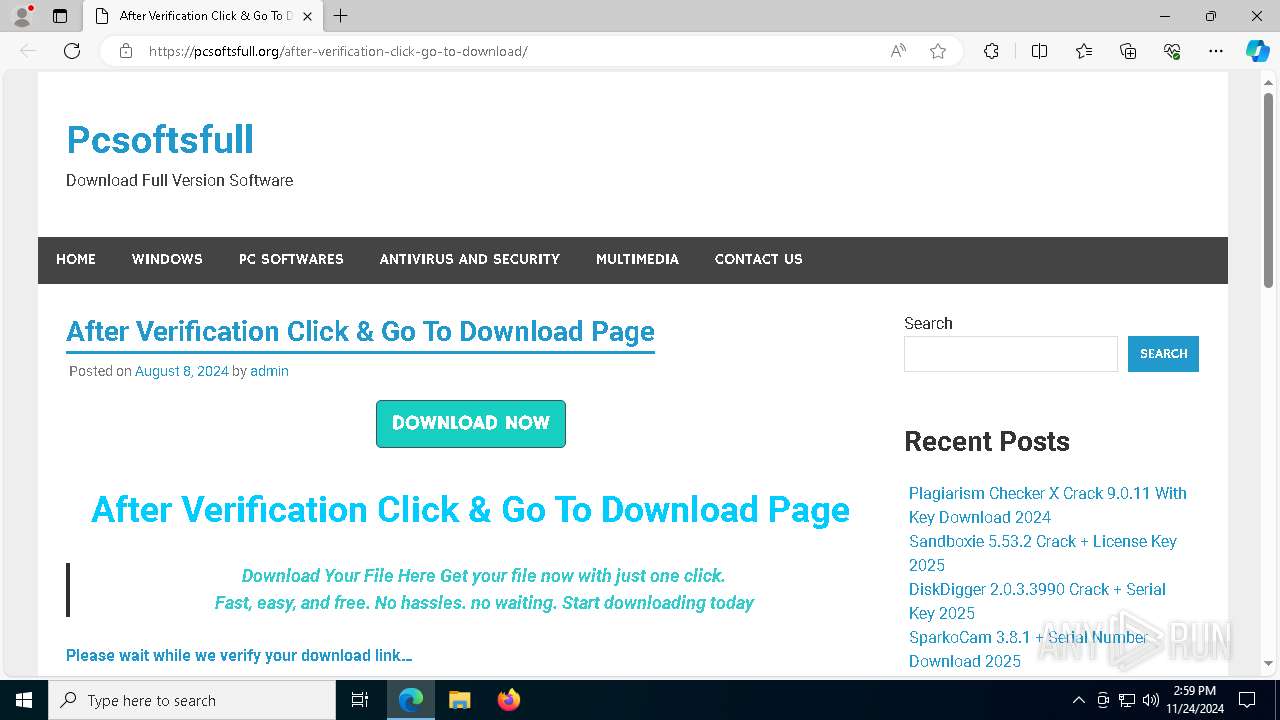Click the network tray icon
The width and height of the screenshot is (1280, 720).
(x=1127, y=700)
